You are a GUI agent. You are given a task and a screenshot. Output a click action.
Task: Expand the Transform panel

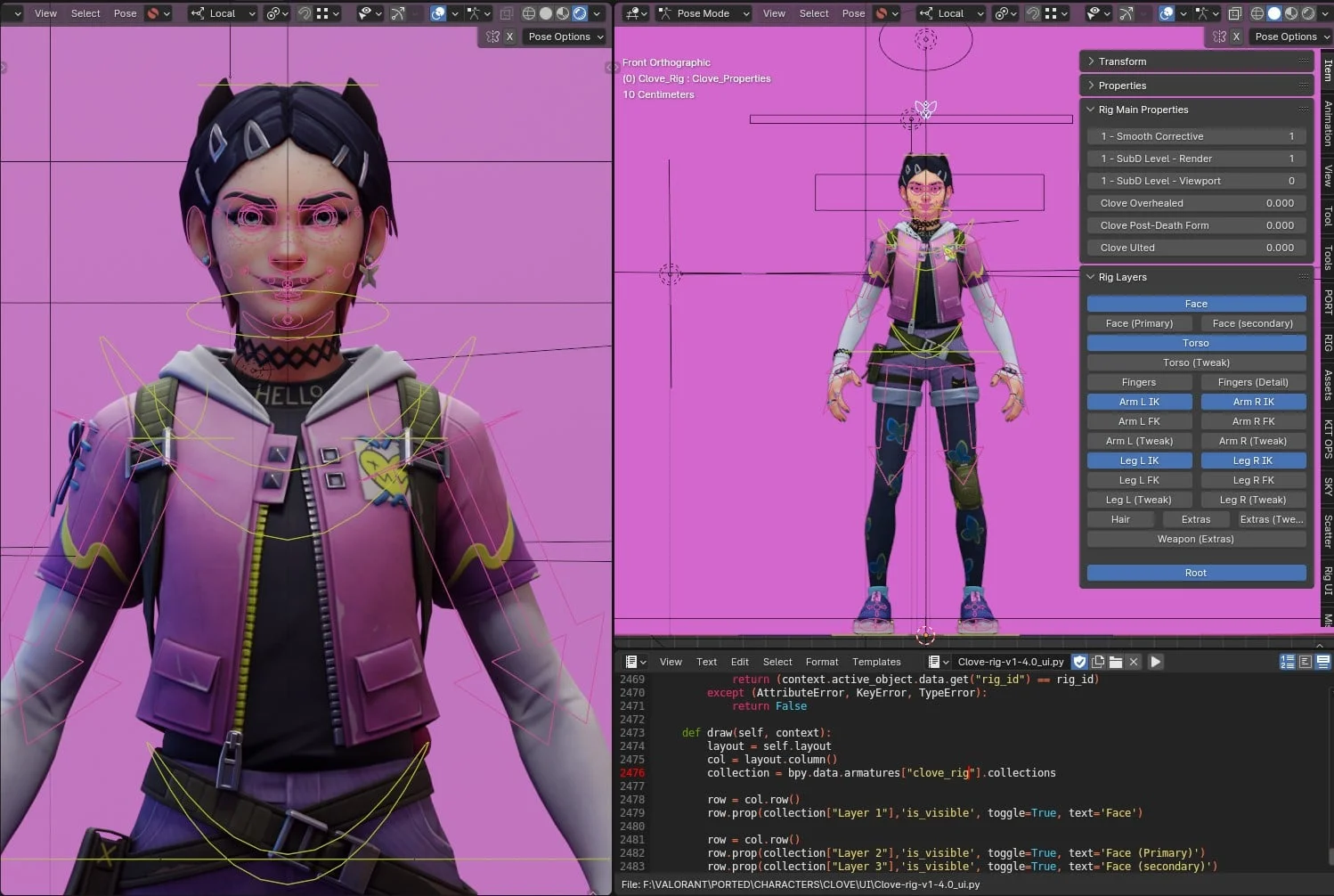pyautogui.click(x=1122, y=61)
